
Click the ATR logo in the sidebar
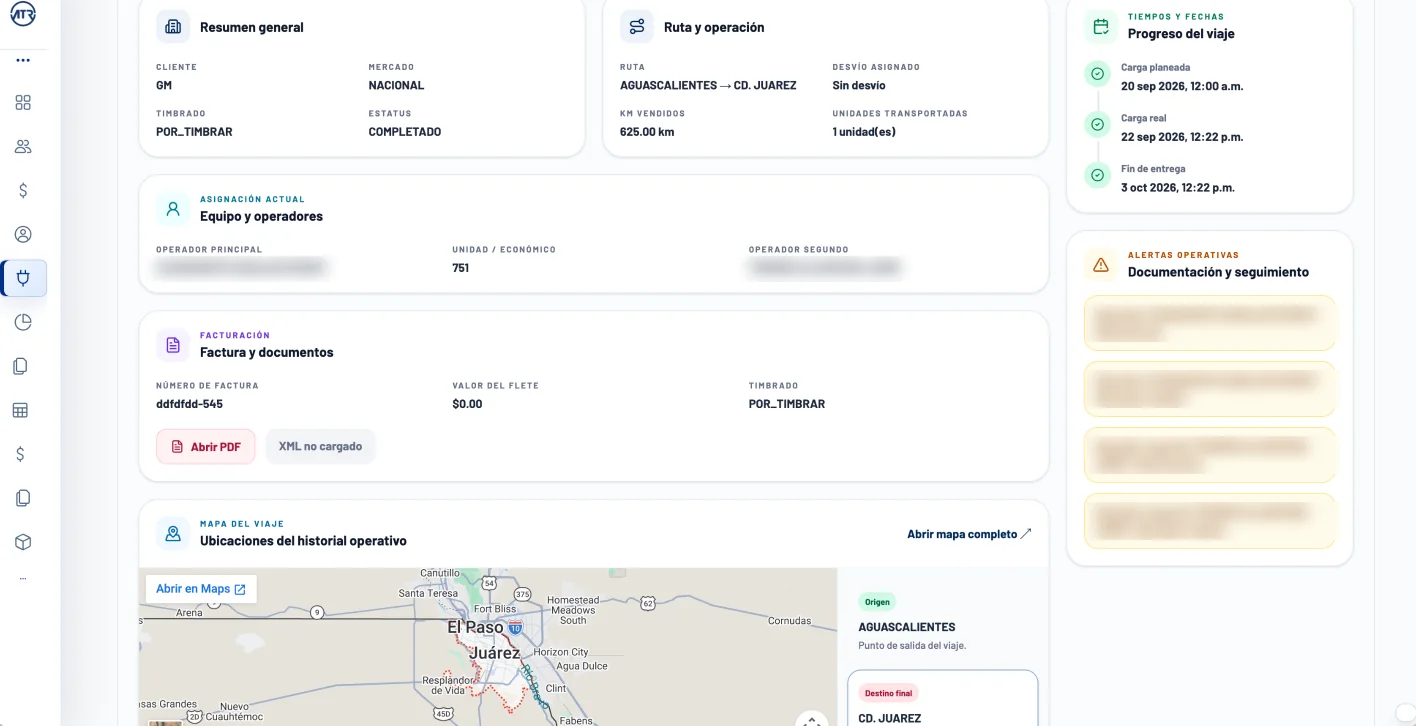click(23, 14)
